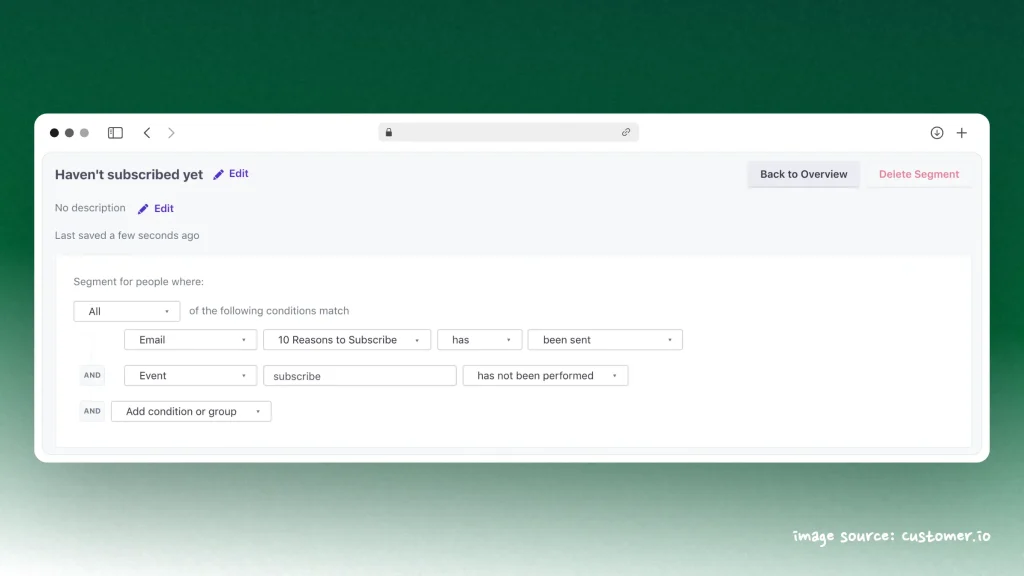This screenshot has width=1024, height=576.
Task: Click the forward navigation arrow
Action: (171, 132)
